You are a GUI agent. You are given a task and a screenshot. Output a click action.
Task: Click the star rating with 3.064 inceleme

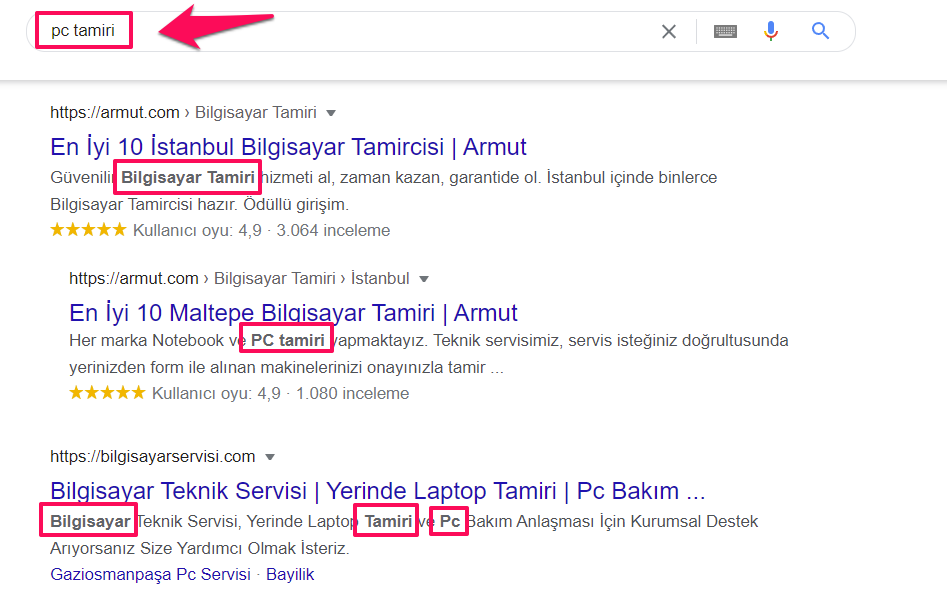(88, 230)
